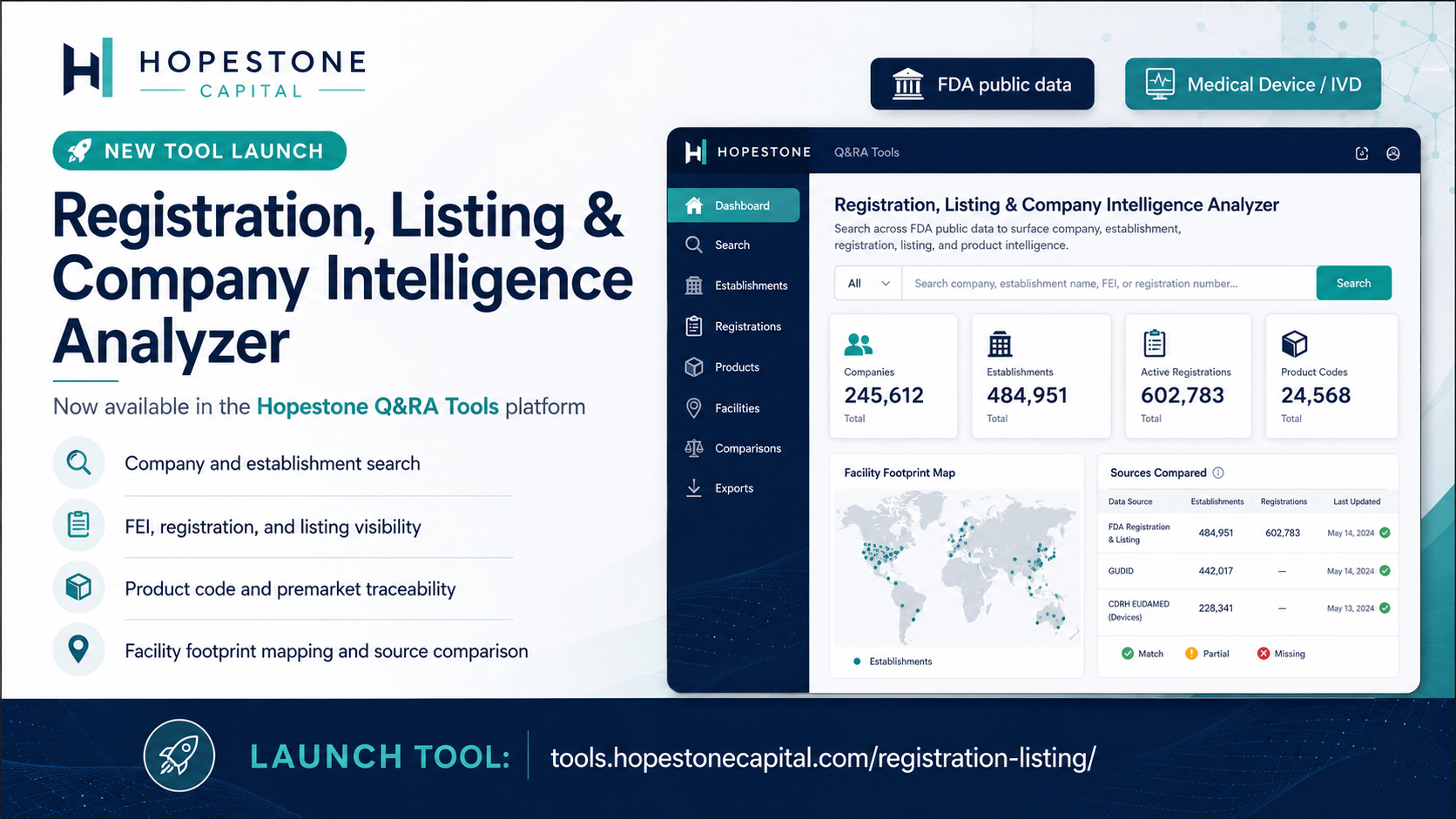Viewport: 1456px width, 819px height.
Task: Click the Companies people icon
Action: click(x=859, y=345)
